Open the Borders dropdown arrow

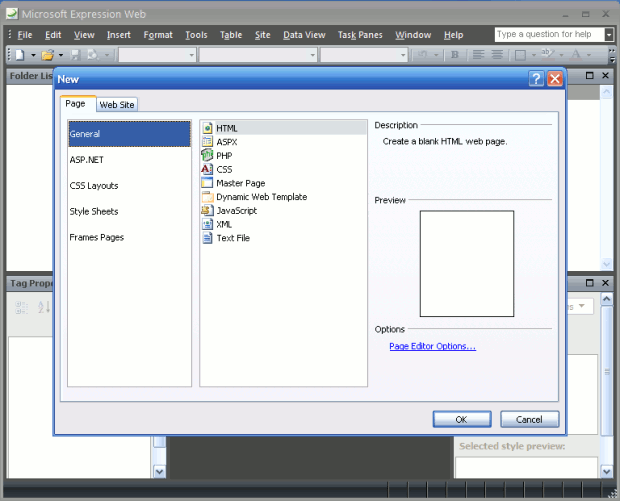(x=533, y=55)
